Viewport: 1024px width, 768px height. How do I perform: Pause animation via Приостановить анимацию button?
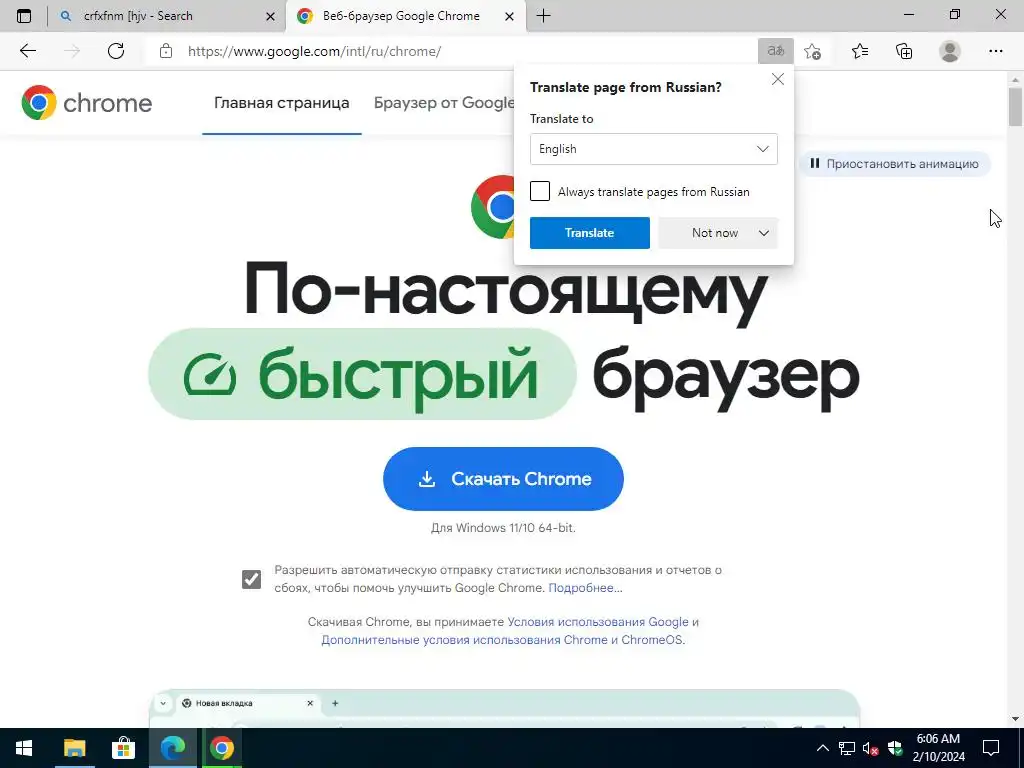tap(895, 163)
